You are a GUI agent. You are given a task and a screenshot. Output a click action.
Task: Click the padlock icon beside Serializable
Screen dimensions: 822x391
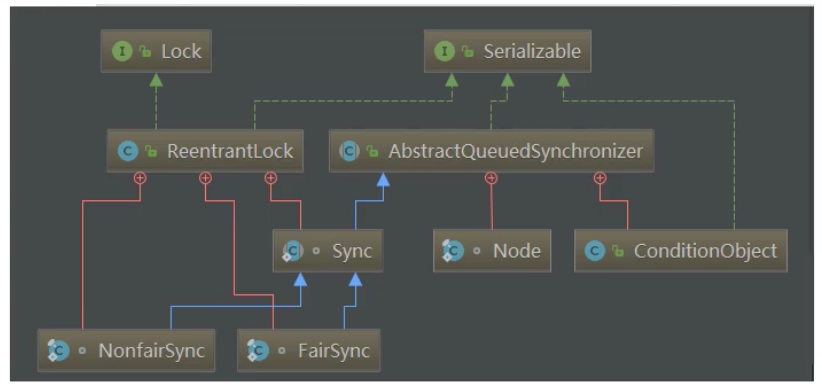(468, 51)
